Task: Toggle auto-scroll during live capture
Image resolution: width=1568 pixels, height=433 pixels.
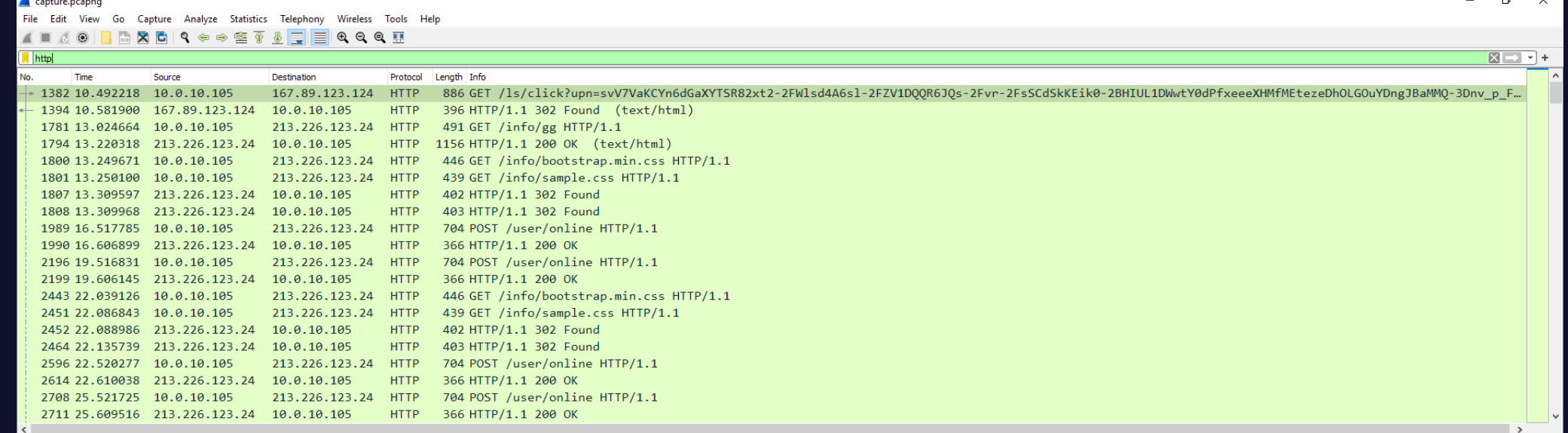Action: point(298,38)
